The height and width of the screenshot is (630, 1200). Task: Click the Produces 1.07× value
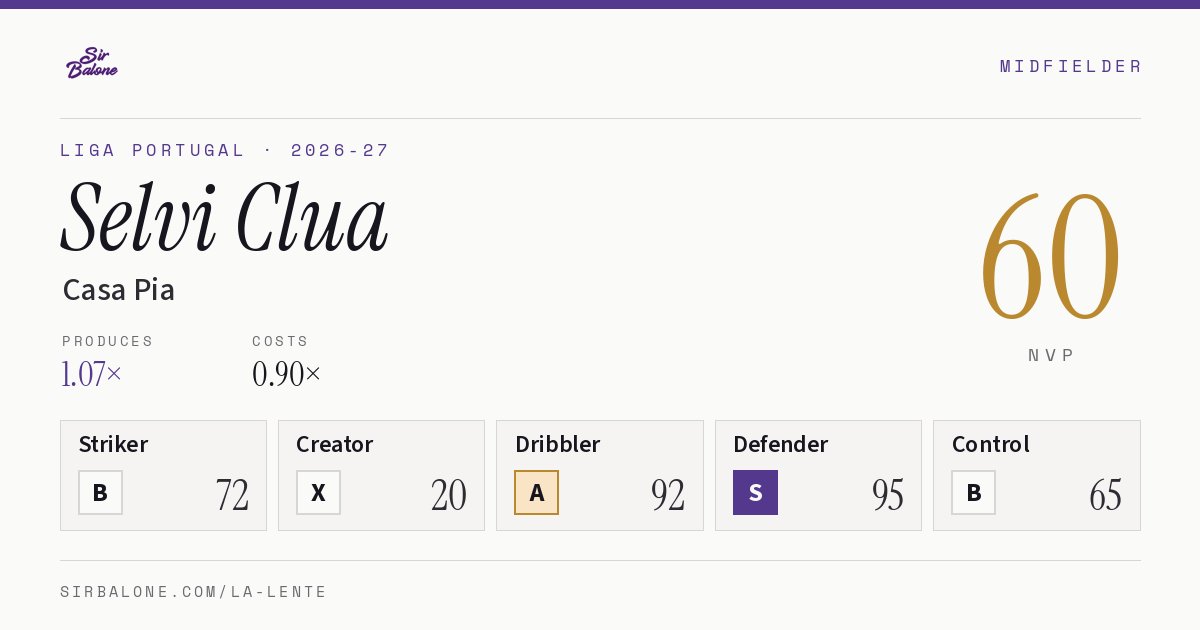click(x=92, y=374)
